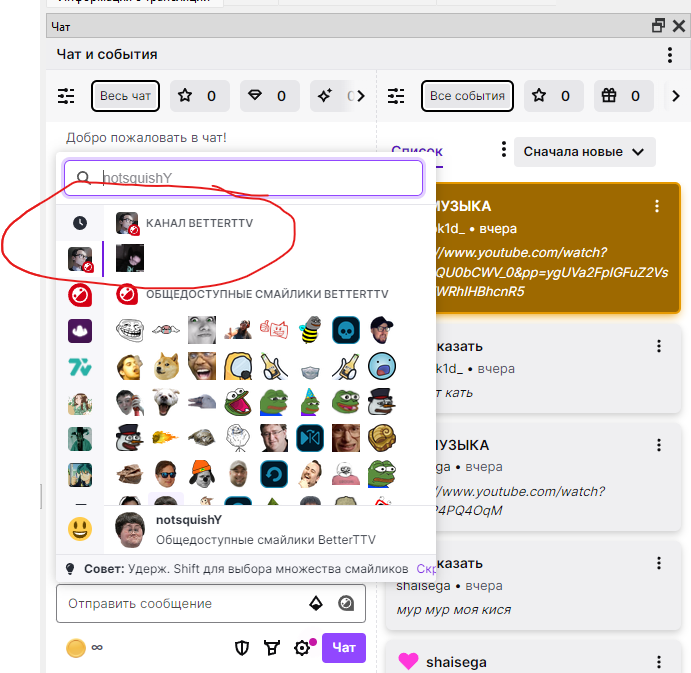
Task: Pick the sunglasses face emote
Action: pos(166,474)
